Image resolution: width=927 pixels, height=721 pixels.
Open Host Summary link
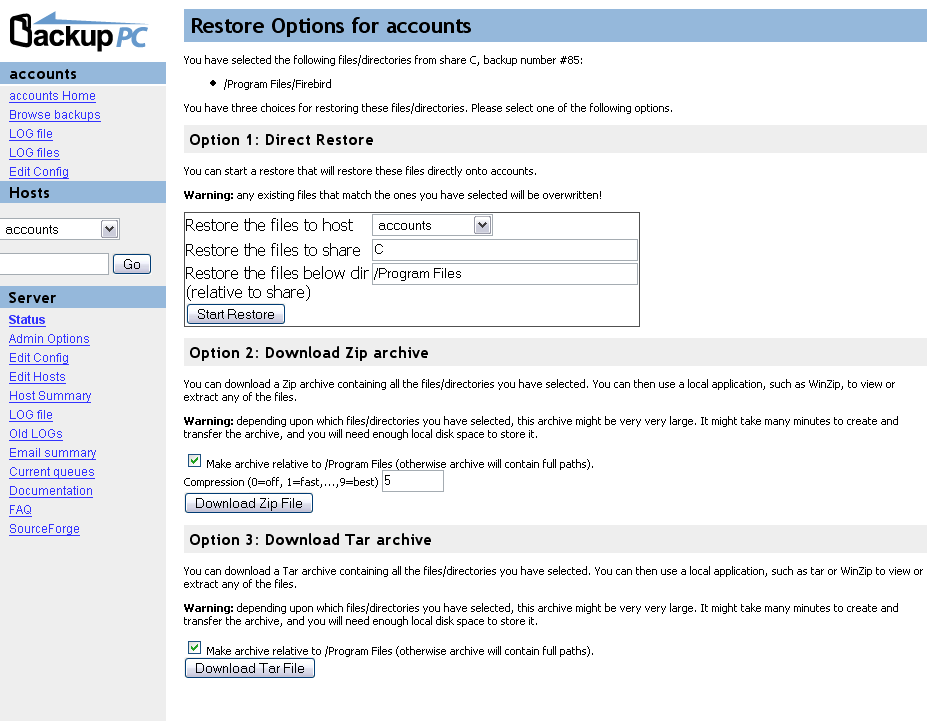point(50,395)
